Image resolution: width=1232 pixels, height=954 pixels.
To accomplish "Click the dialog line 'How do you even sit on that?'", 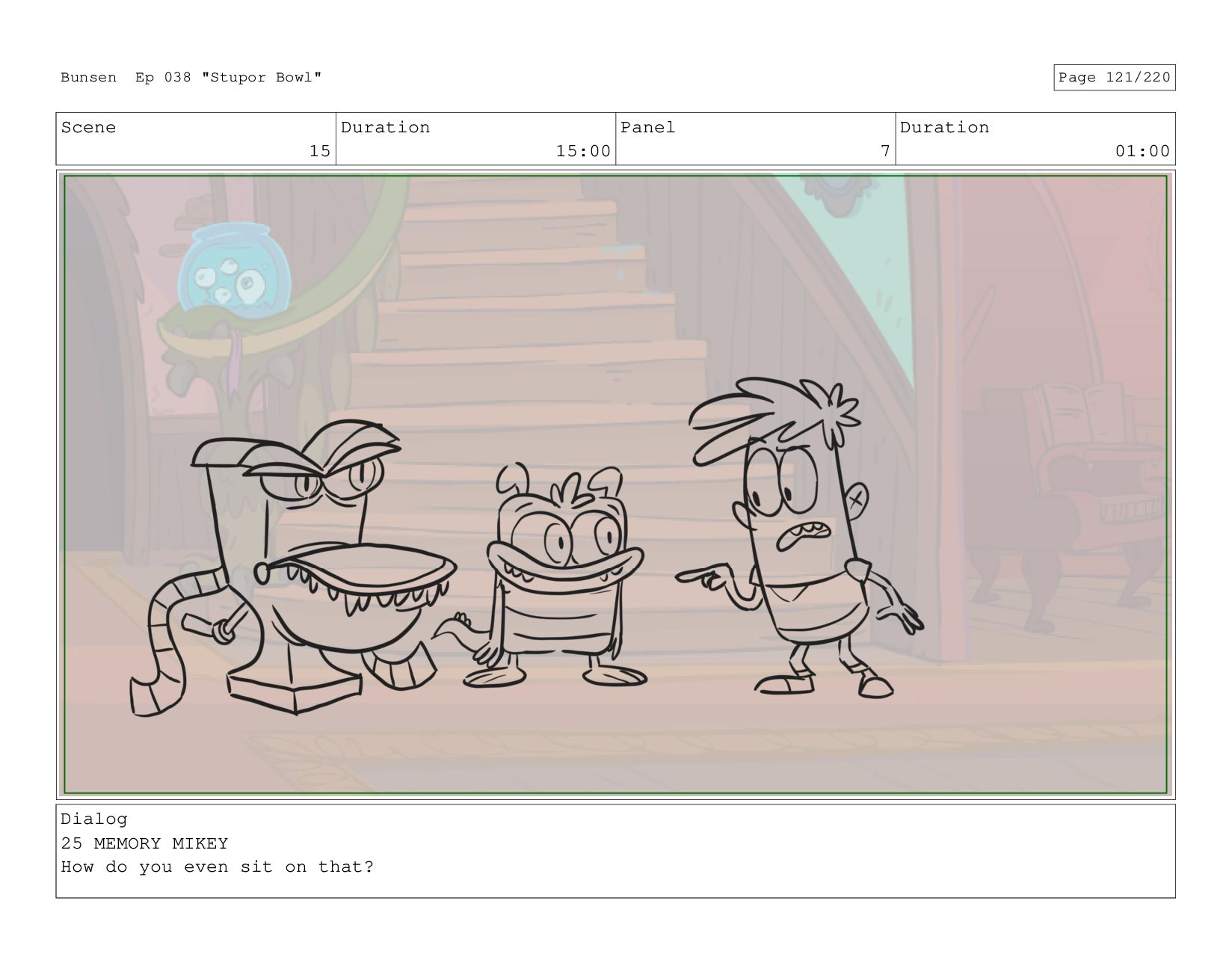I will 217,867.
